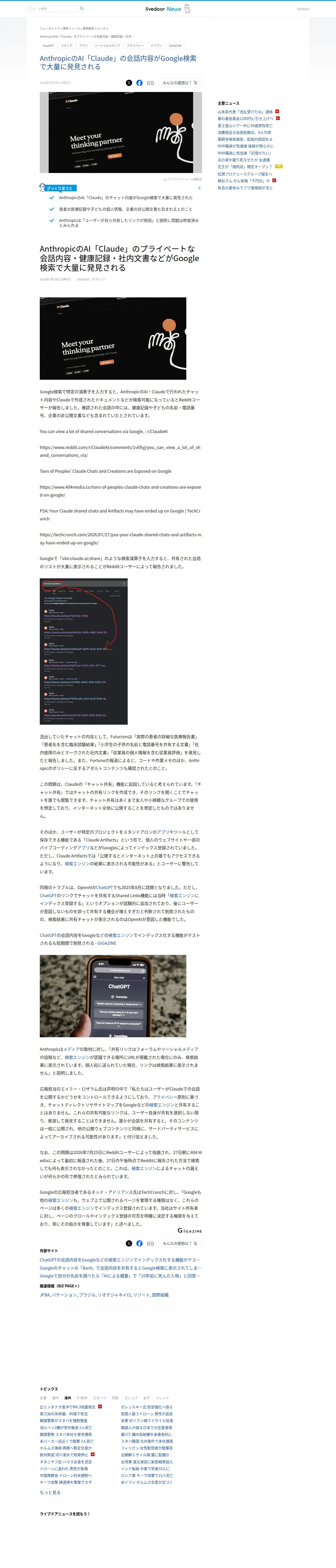Go to 海外ニュース in the breadcrumb

coord(71,28)
